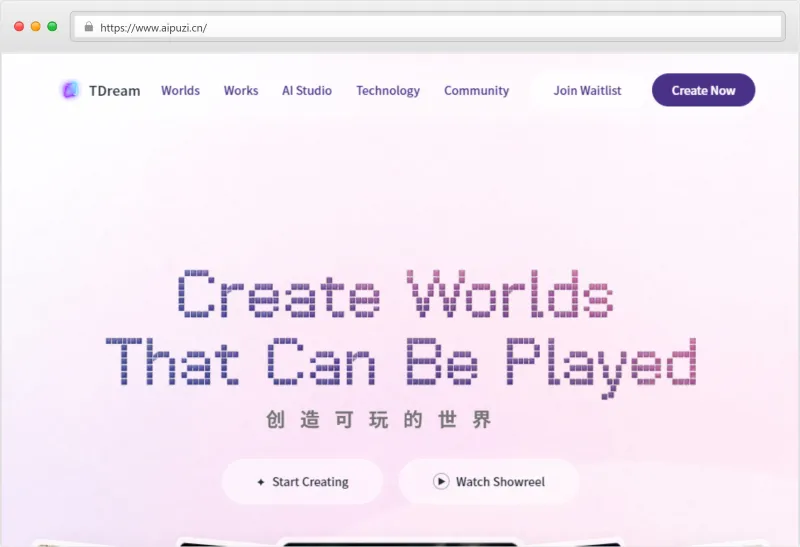Click the play icon beside Watch Showreel
Image resolution: width=800 pixels, height=547 pixels.
click(x=441, y=481)
